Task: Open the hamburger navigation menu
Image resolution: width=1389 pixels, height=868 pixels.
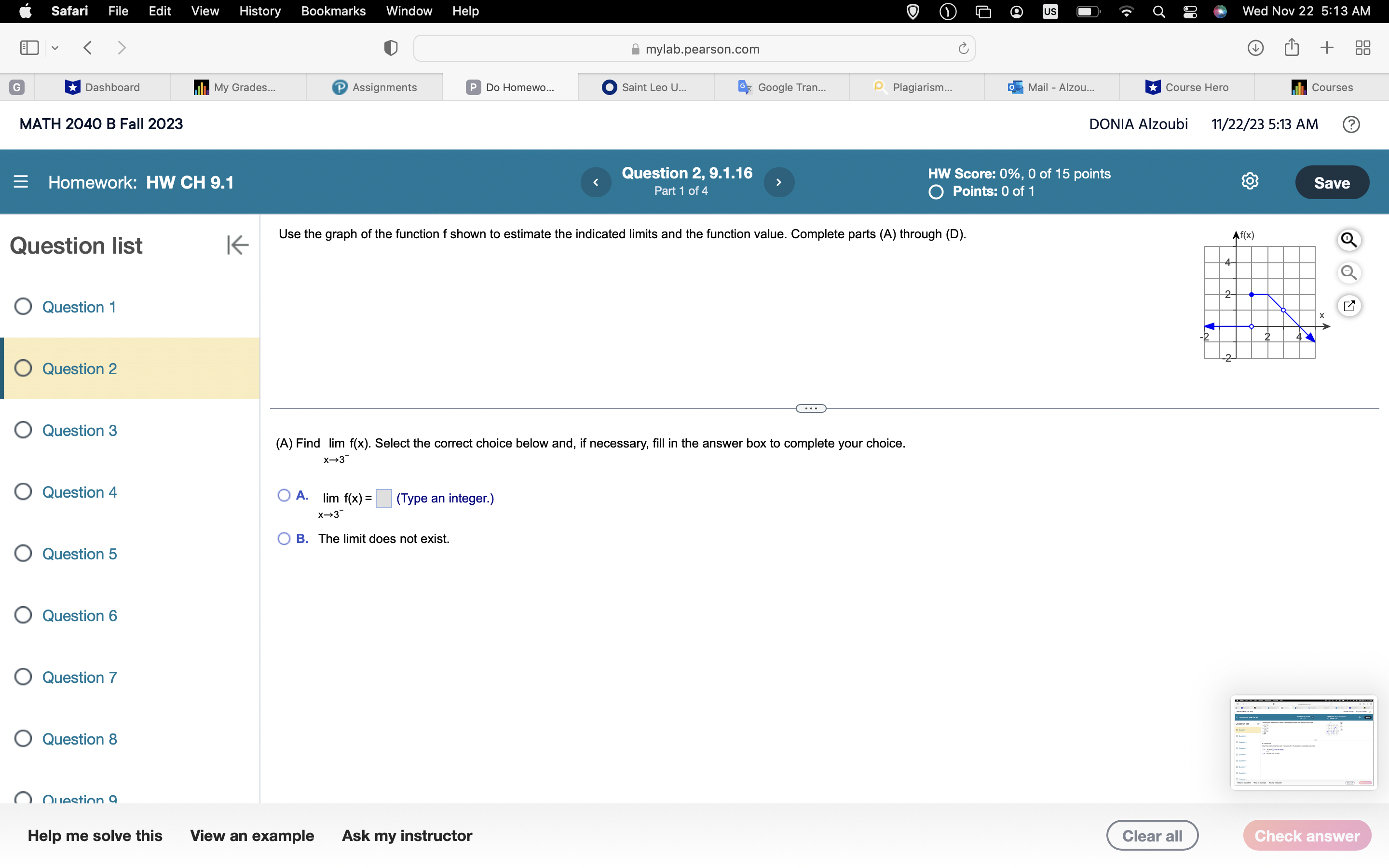Action: [21, 182]
